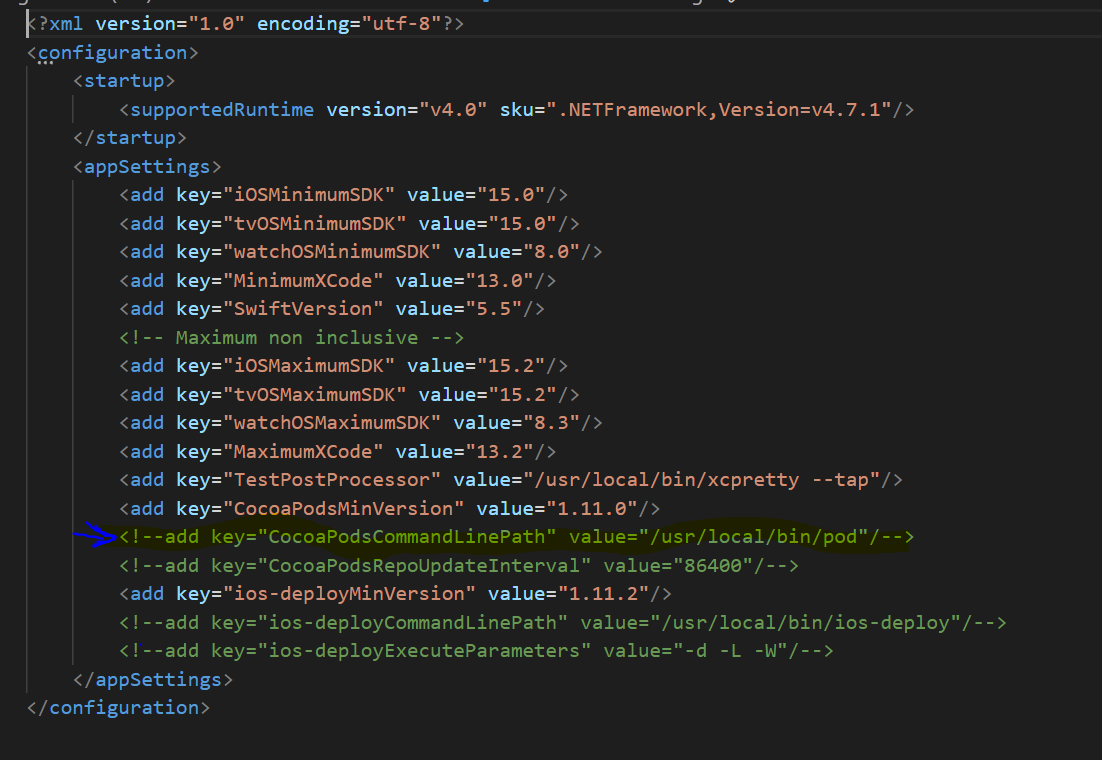The image size is (1102, 760).
Task: Click the highlighted CocoaPodsCommandLinePath comment line
Action: 516,537
